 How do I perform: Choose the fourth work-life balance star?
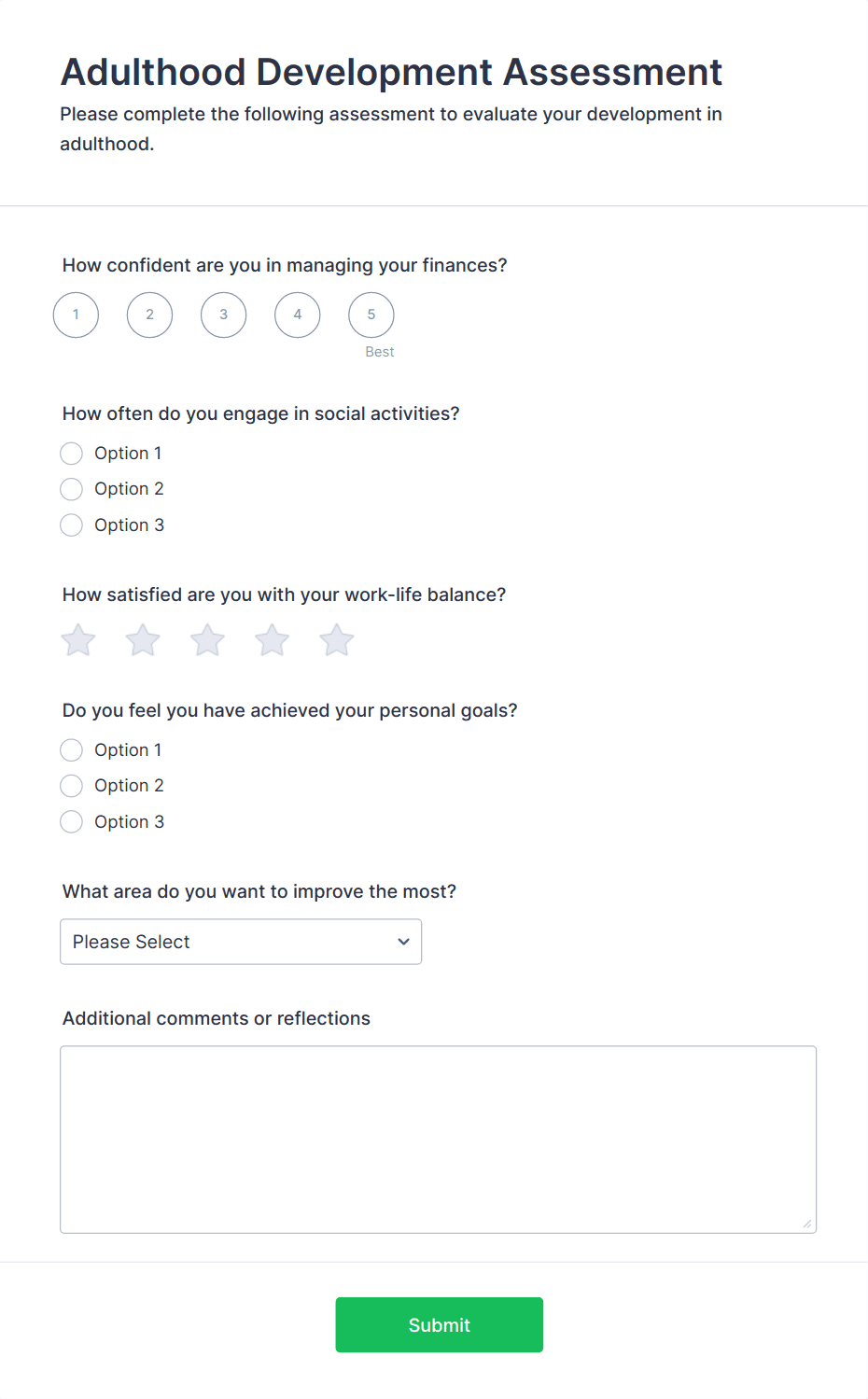tap(273, 640)
